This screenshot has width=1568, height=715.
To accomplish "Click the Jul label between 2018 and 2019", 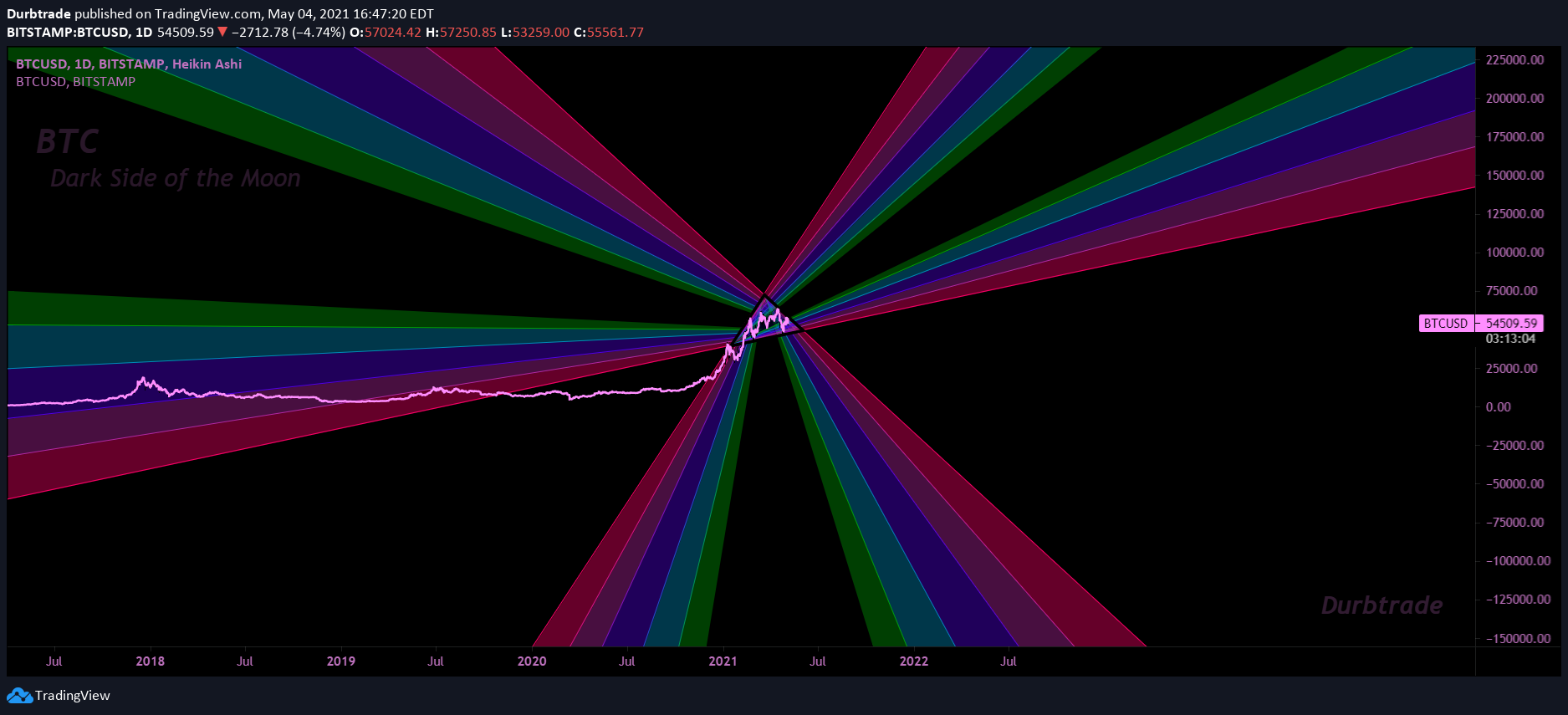I will (x=245, y=661).
